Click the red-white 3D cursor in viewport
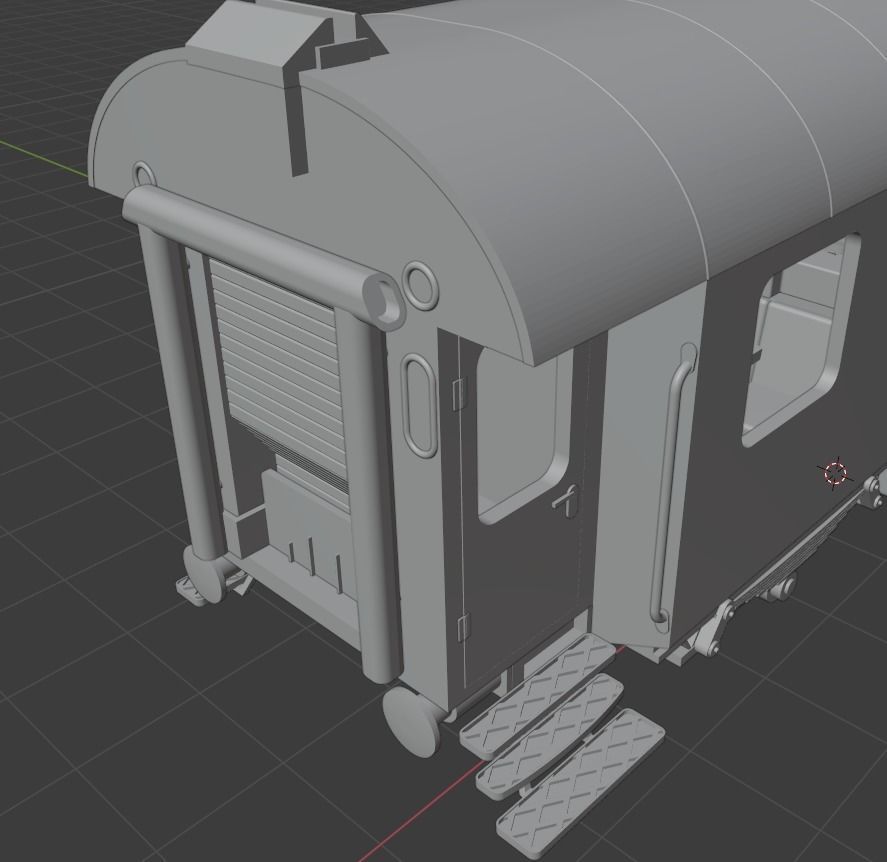The height and width of the screenshot is (862, 887). point(835,473)
